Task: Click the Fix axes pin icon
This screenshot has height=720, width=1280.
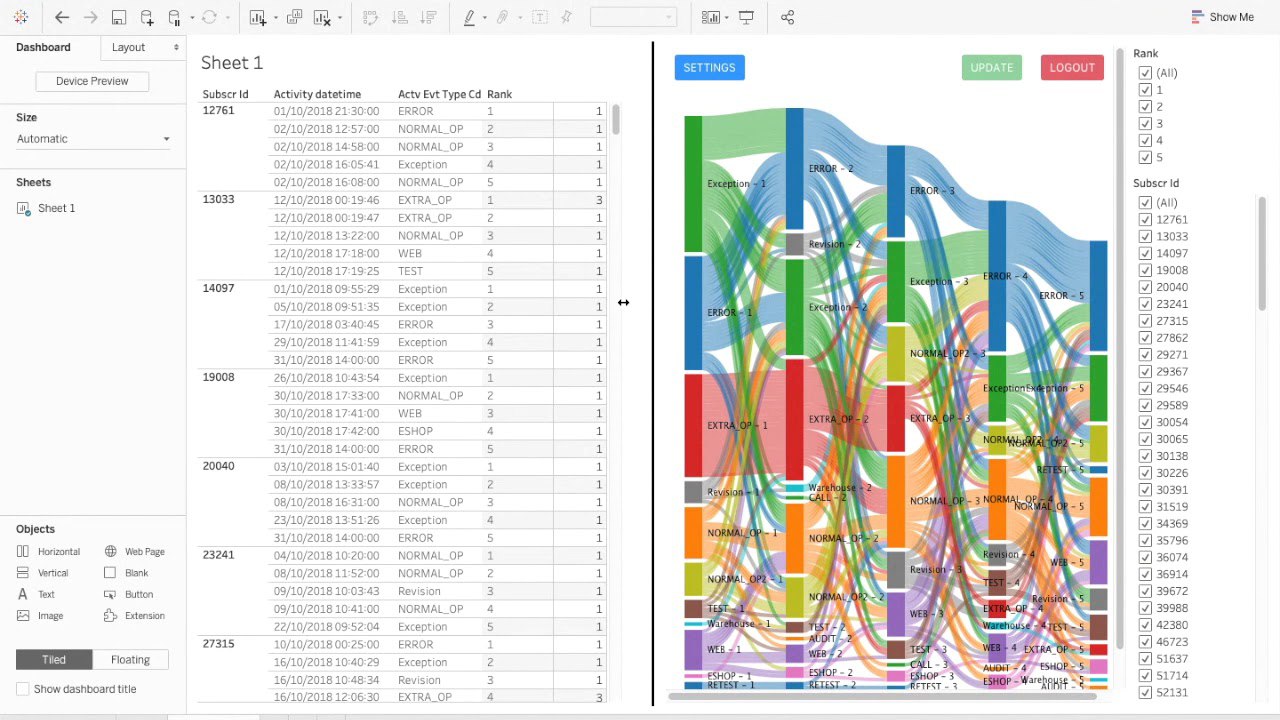Action: (567, 17)
